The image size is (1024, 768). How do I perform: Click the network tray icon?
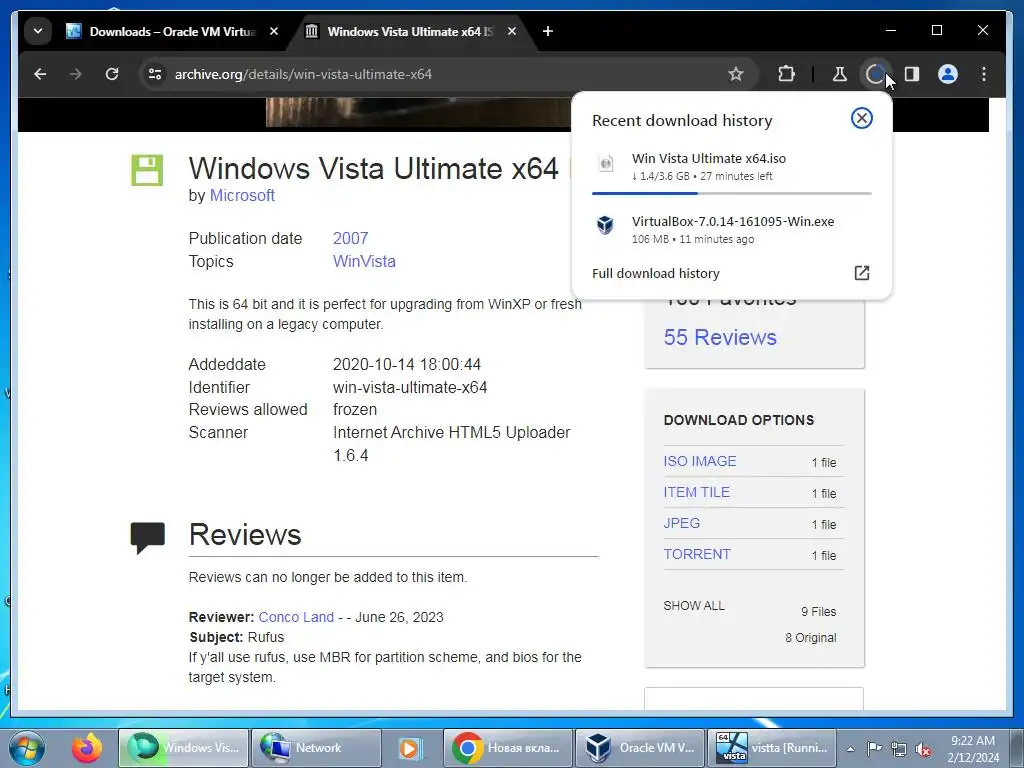click(899, 749)
